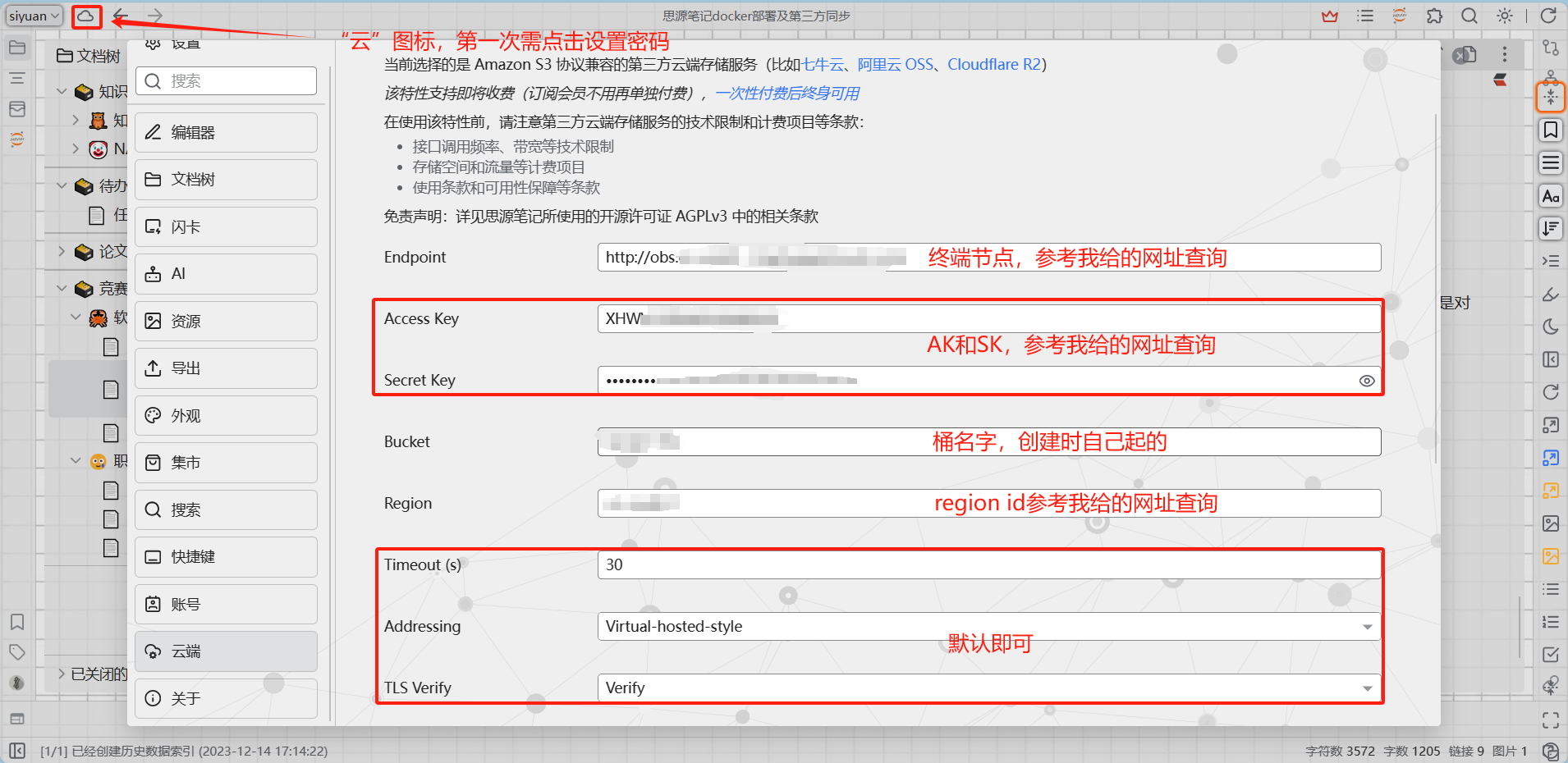This screenshot has width=1568, height=763.
Task: Open the bookmark dock icon on left
Action: coord(17,622)
